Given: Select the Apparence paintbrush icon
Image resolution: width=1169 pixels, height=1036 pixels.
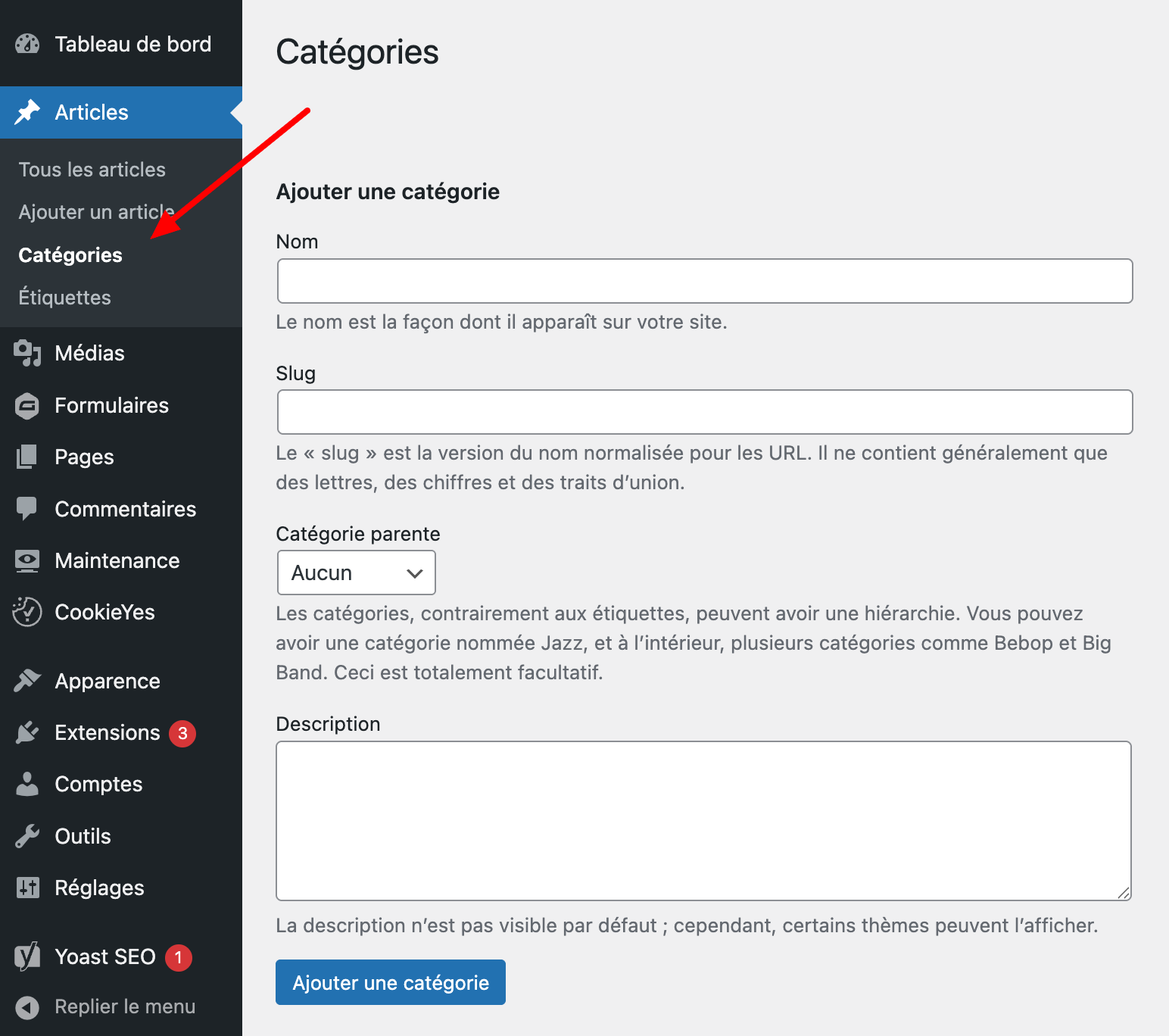Looking at the screenshot, I should point(27,680).
